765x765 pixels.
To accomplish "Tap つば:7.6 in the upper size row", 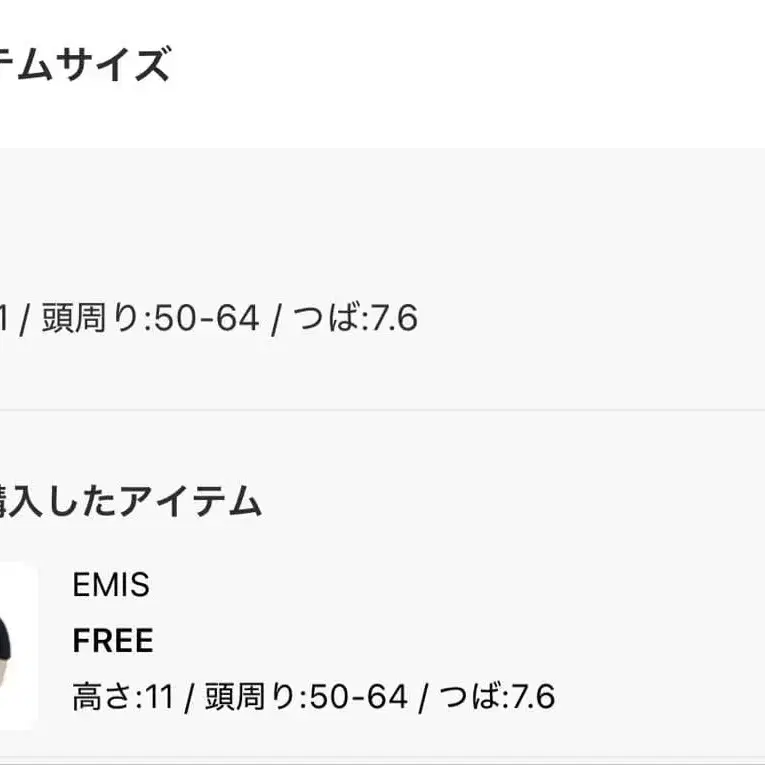I will [x=355, y=319].
